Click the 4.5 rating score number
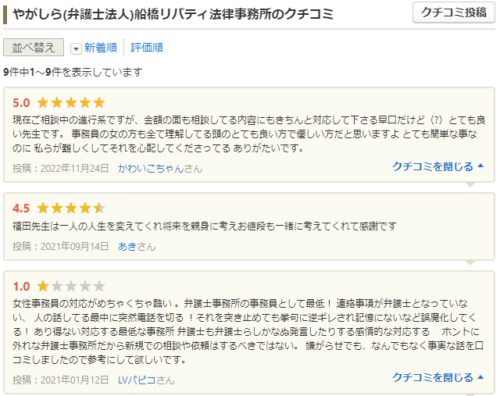This screenshot has width=500, height=396. 21,208
